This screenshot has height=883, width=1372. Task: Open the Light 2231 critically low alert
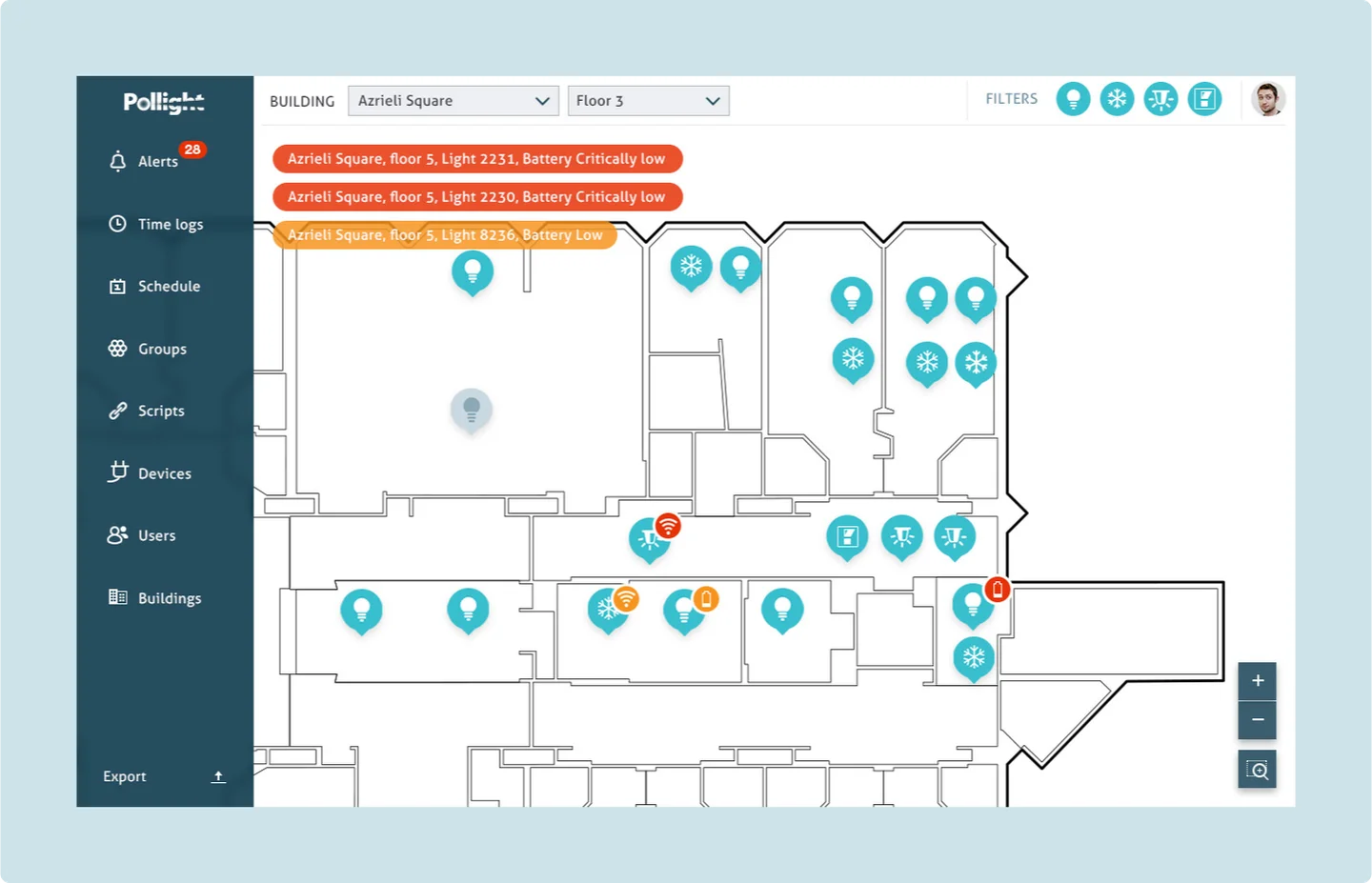(477, 159)
